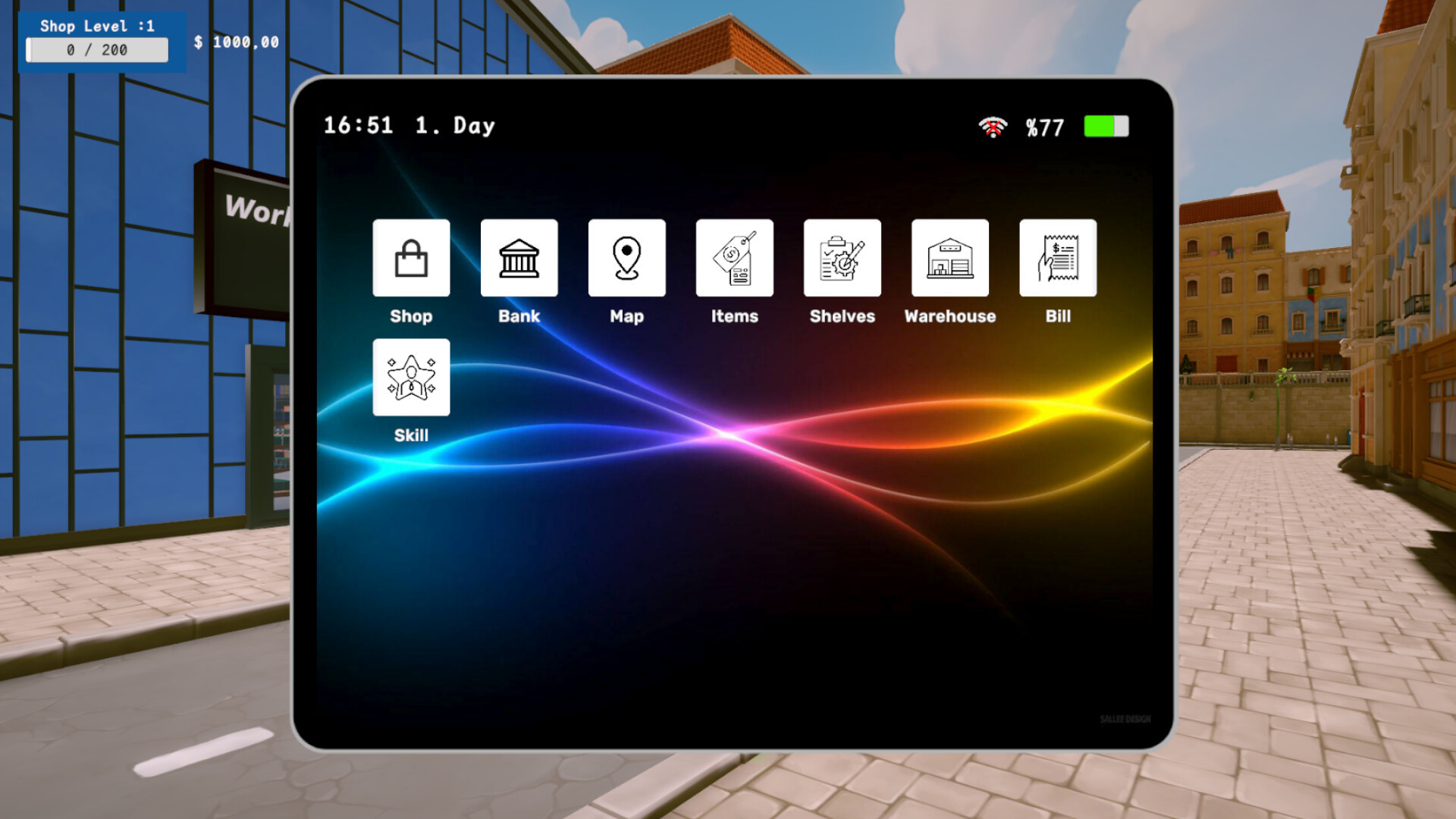The width and height of the screenshot is (1456, 819).
Task: Open the Shelves settings icon
Action: [842, 258]
